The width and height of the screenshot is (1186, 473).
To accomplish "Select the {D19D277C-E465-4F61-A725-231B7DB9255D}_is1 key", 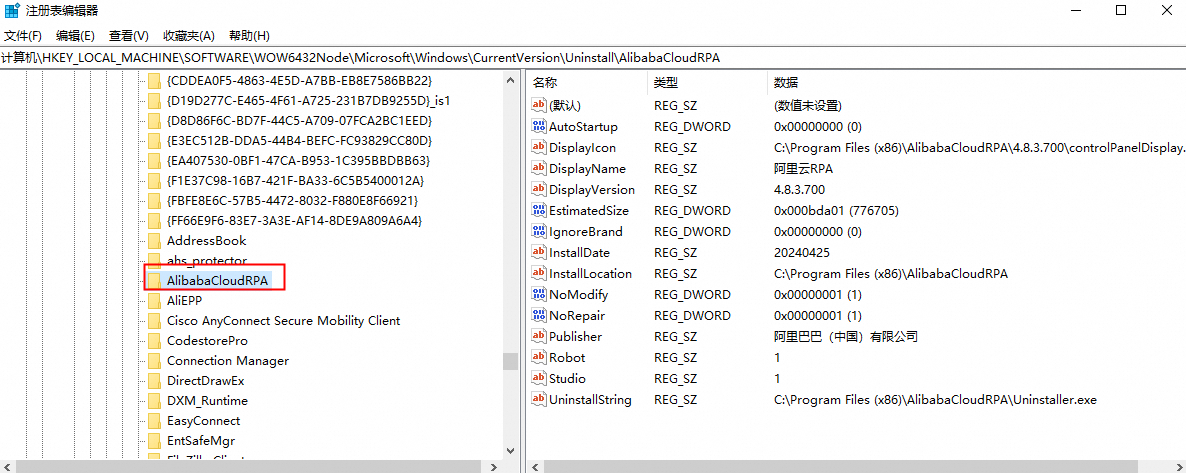I will tap(309, 100).
